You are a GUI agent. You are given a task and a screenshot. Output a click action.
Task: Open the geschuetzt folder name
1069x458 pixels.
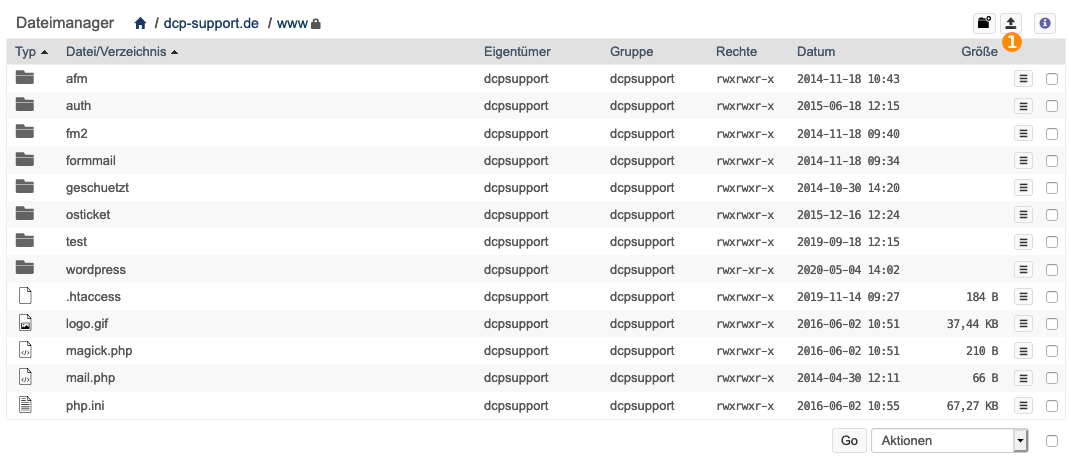97,187
